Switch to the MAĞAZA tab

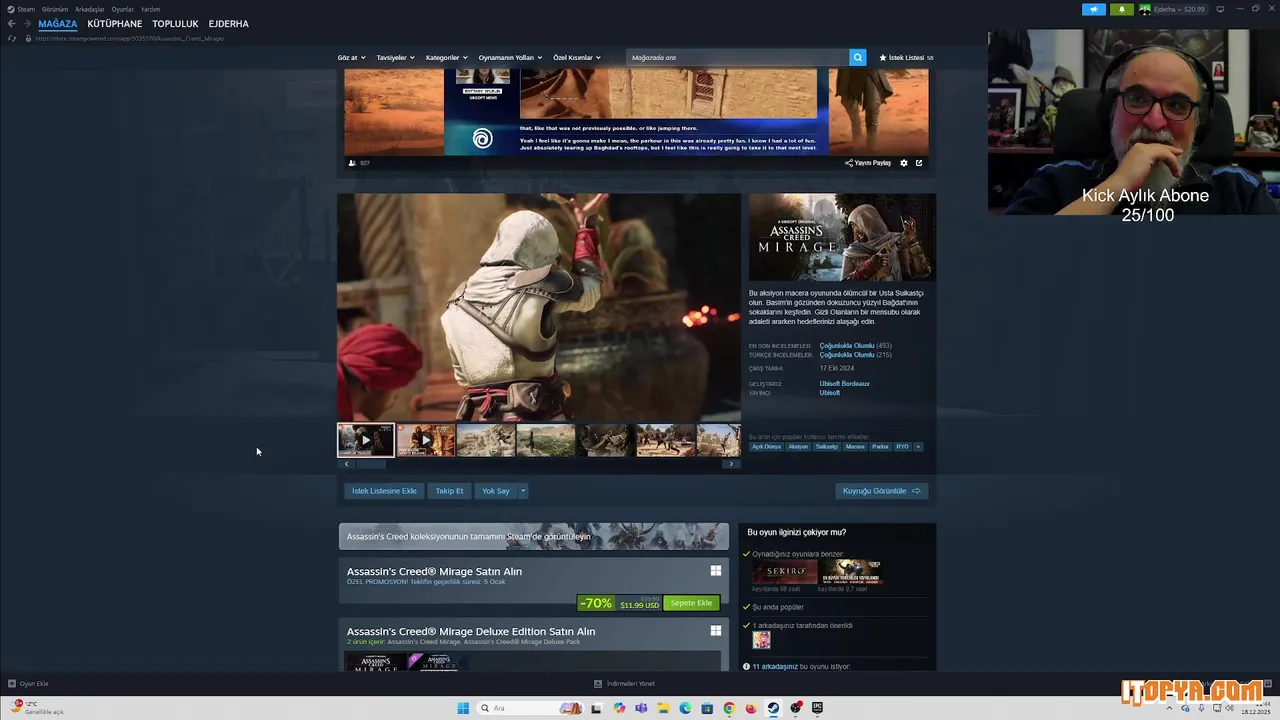[x=57, y=24]
